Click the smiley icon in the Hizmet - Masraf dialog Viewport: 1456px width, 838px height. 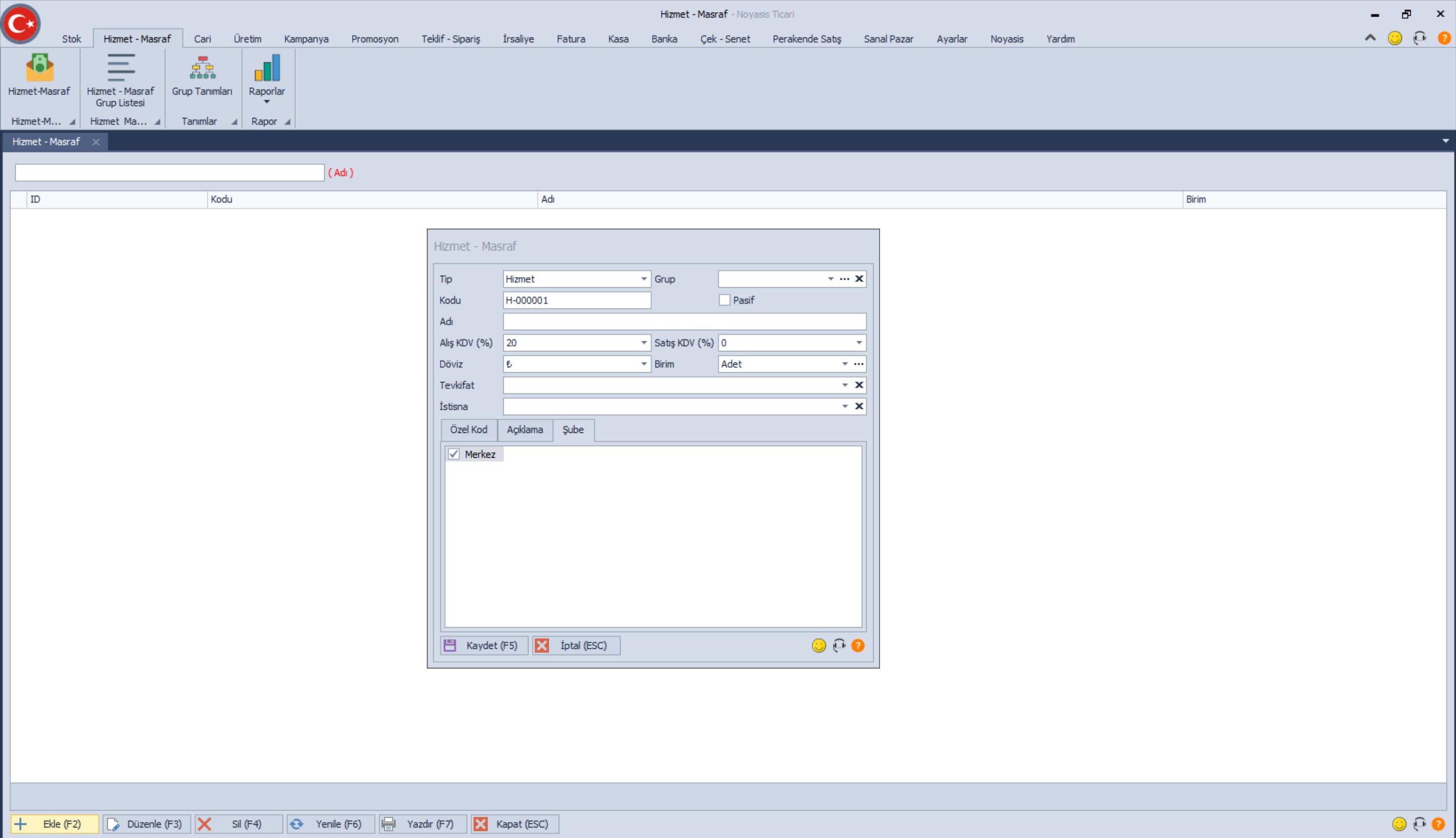tap(818, 645)
